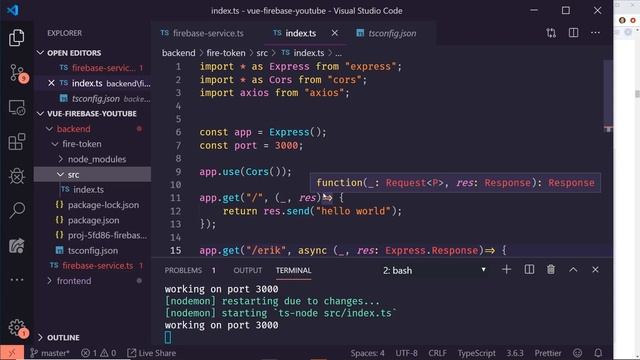
Task: Change line endings via CRLF
Action: [x=437, y=353]
